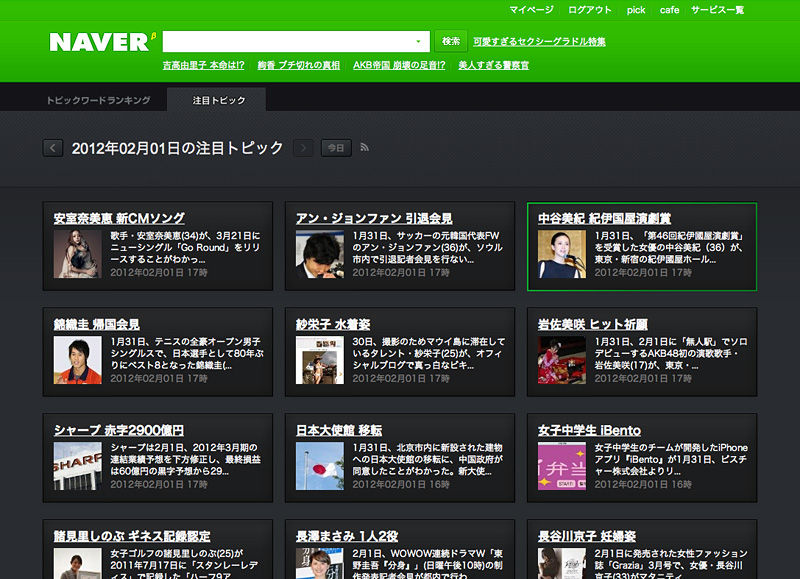Open 諸見里しのぶ ギネス記録認定 headline

132,536
